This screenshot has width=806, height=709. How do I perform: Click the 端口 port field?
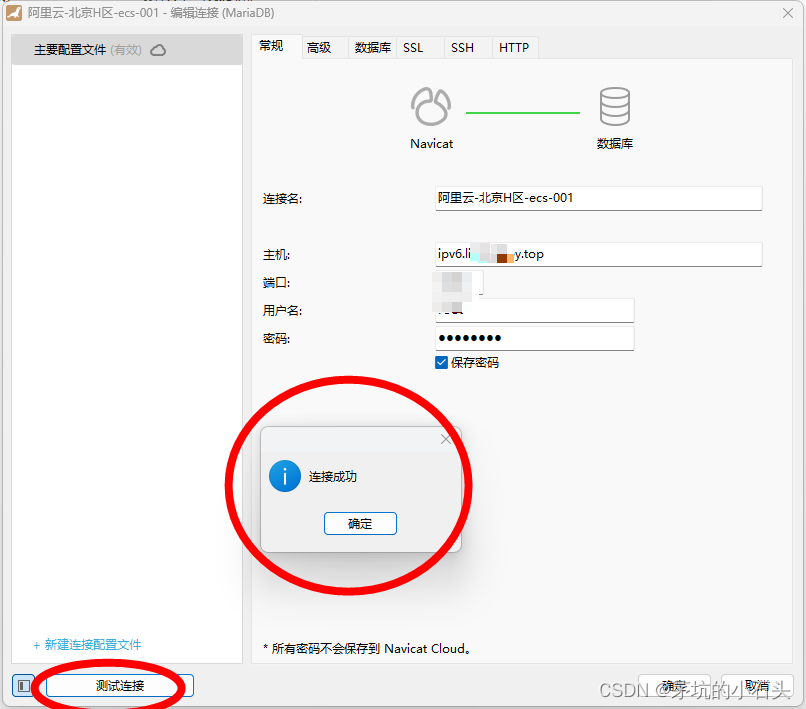[x=459, y=283]
